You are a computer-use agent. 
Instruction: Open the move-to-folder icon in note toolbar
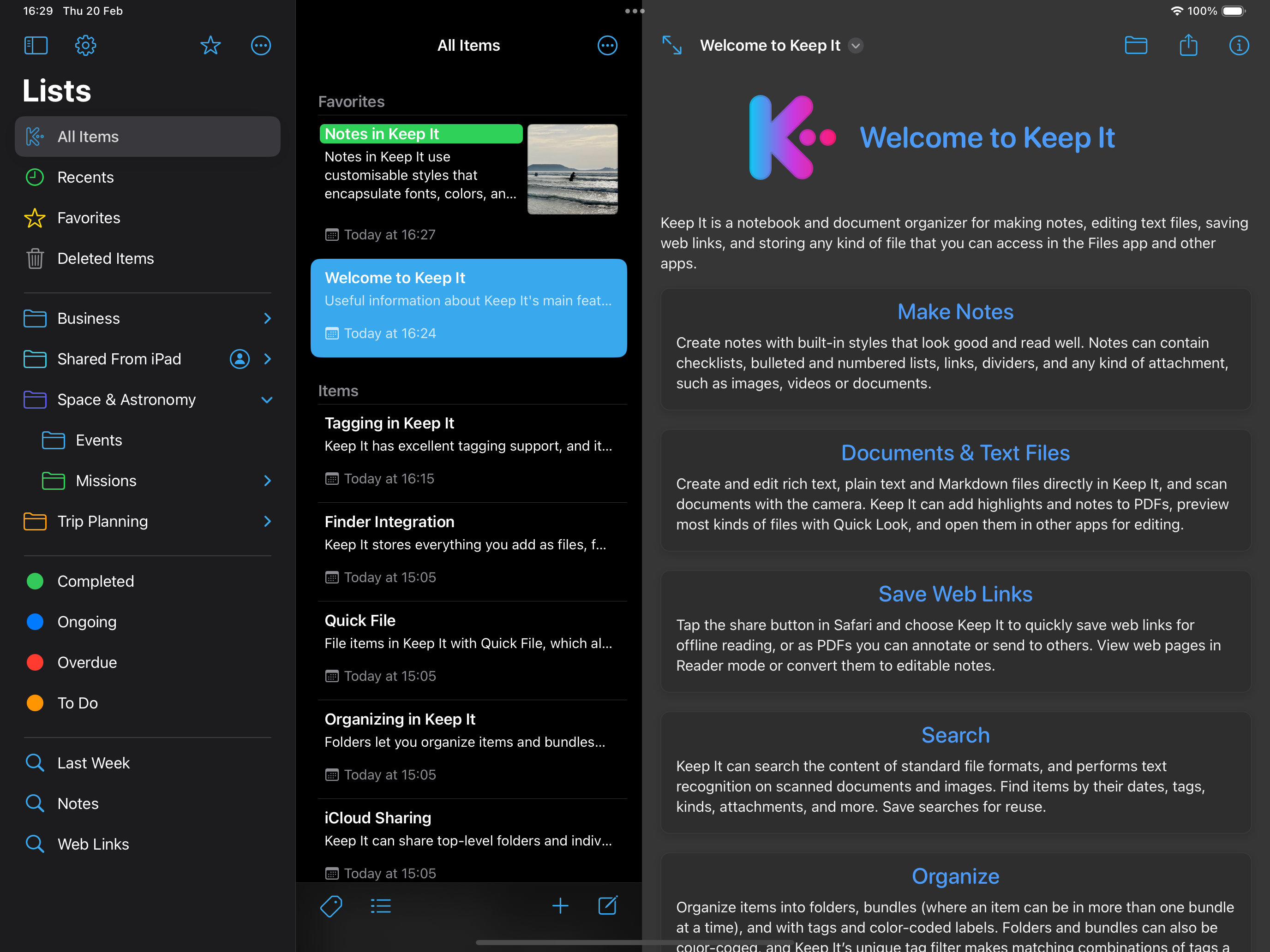click(x=1136, y=45)
